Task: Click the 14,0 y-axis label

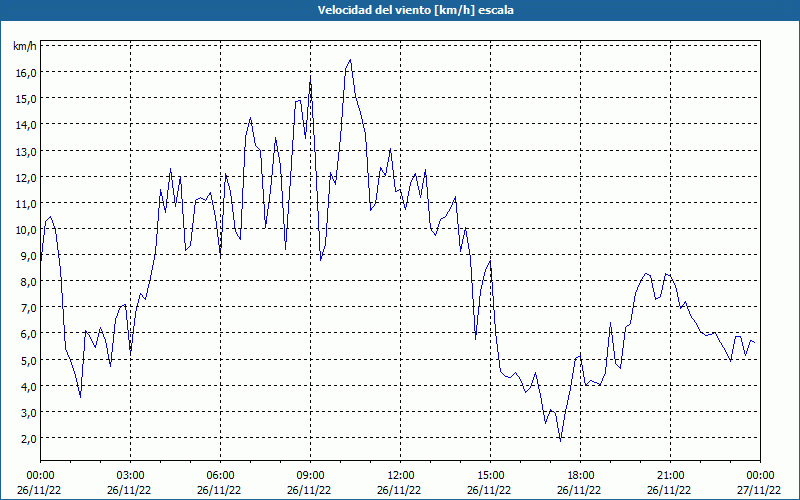Action: [26, 124]
